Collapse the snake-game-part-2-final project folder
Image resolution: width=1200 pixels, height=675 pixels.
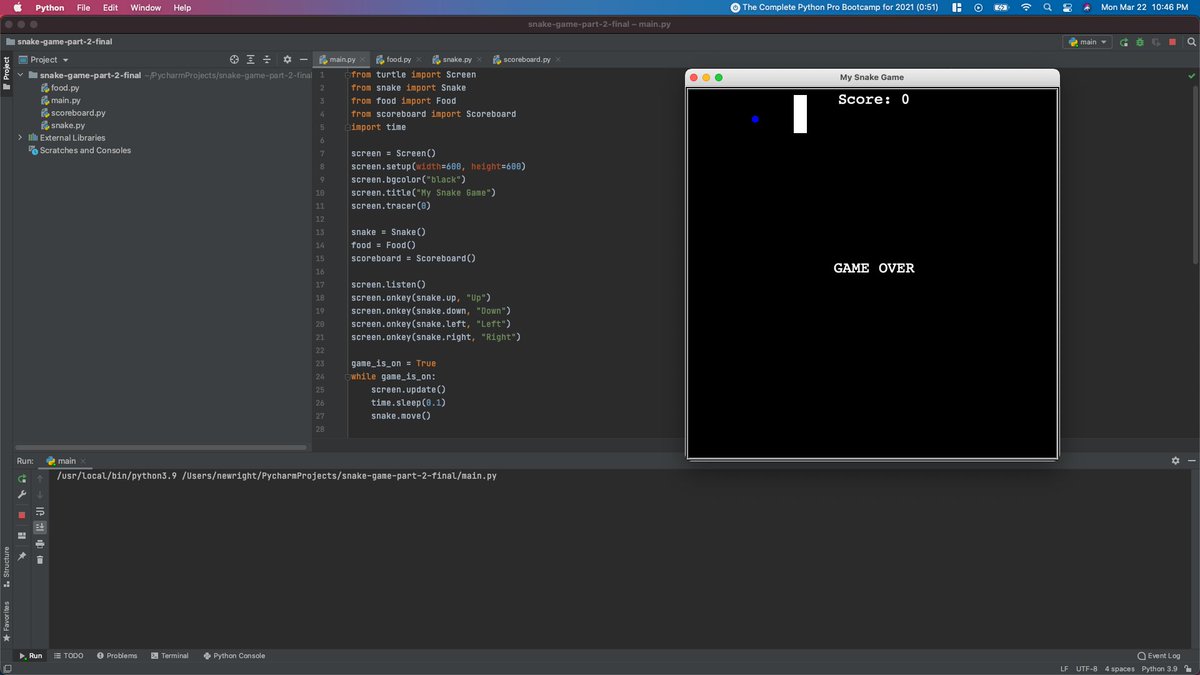(x=22, y=74)
